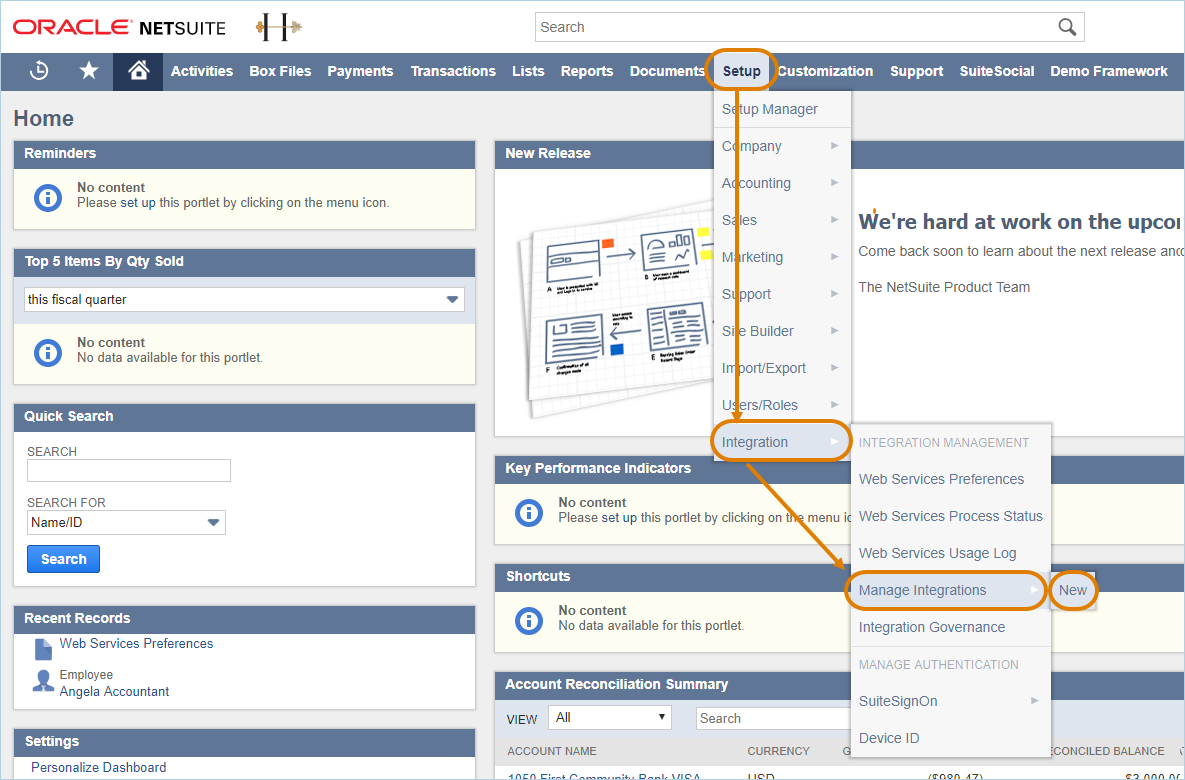Click the company logo beside NetSuite
Screen dimensions: 1185x780
click(278, 28)
